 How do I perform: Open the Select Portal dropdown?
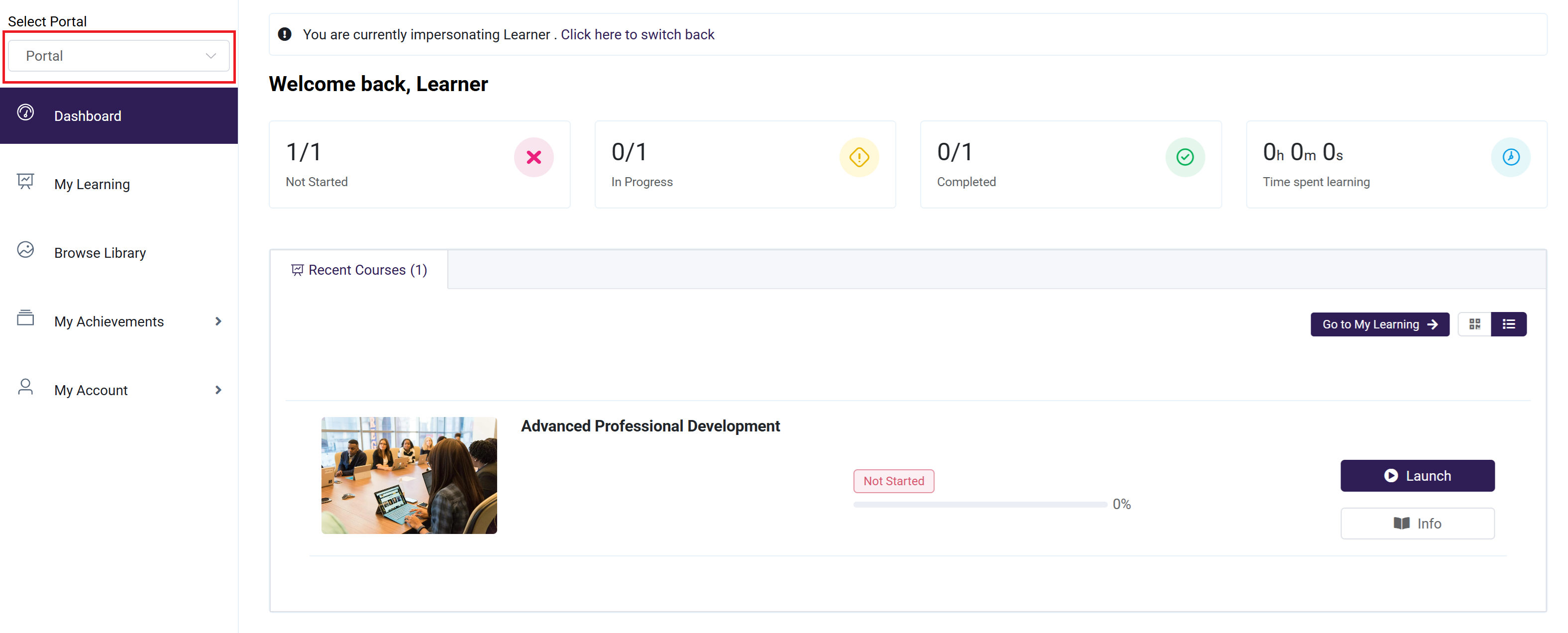coord(119,56)
